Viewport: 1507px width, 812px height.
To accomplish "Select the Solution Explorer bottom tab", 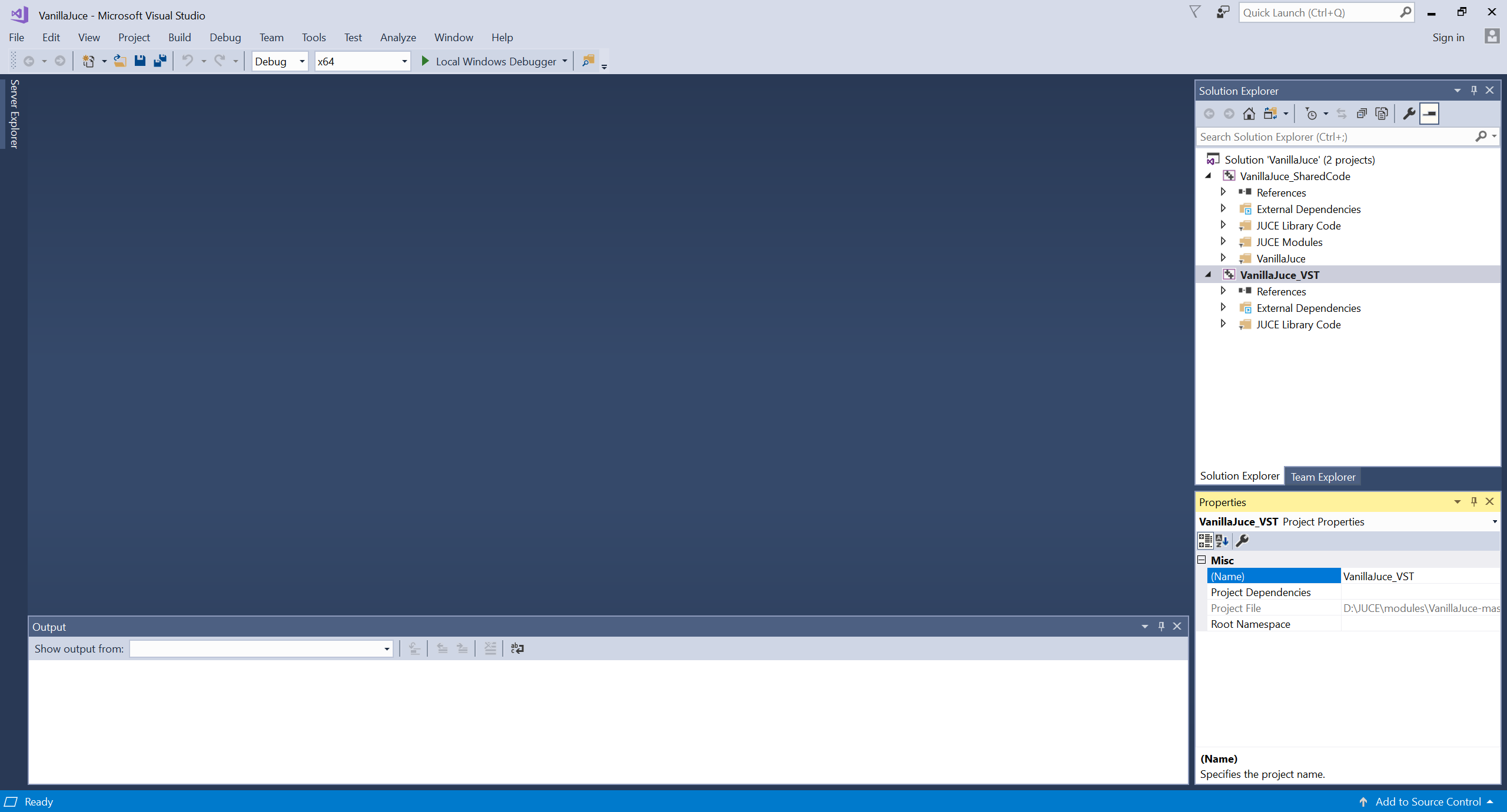I will tap(1240, 476).
